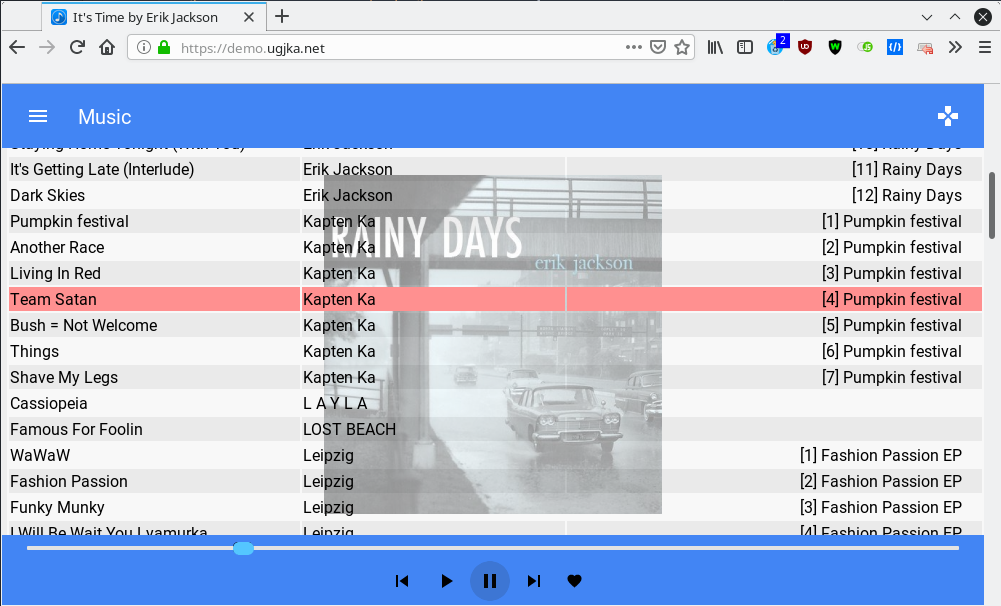Reload the current page
This screenshot has height=606, width=1001.
[77, 47]
